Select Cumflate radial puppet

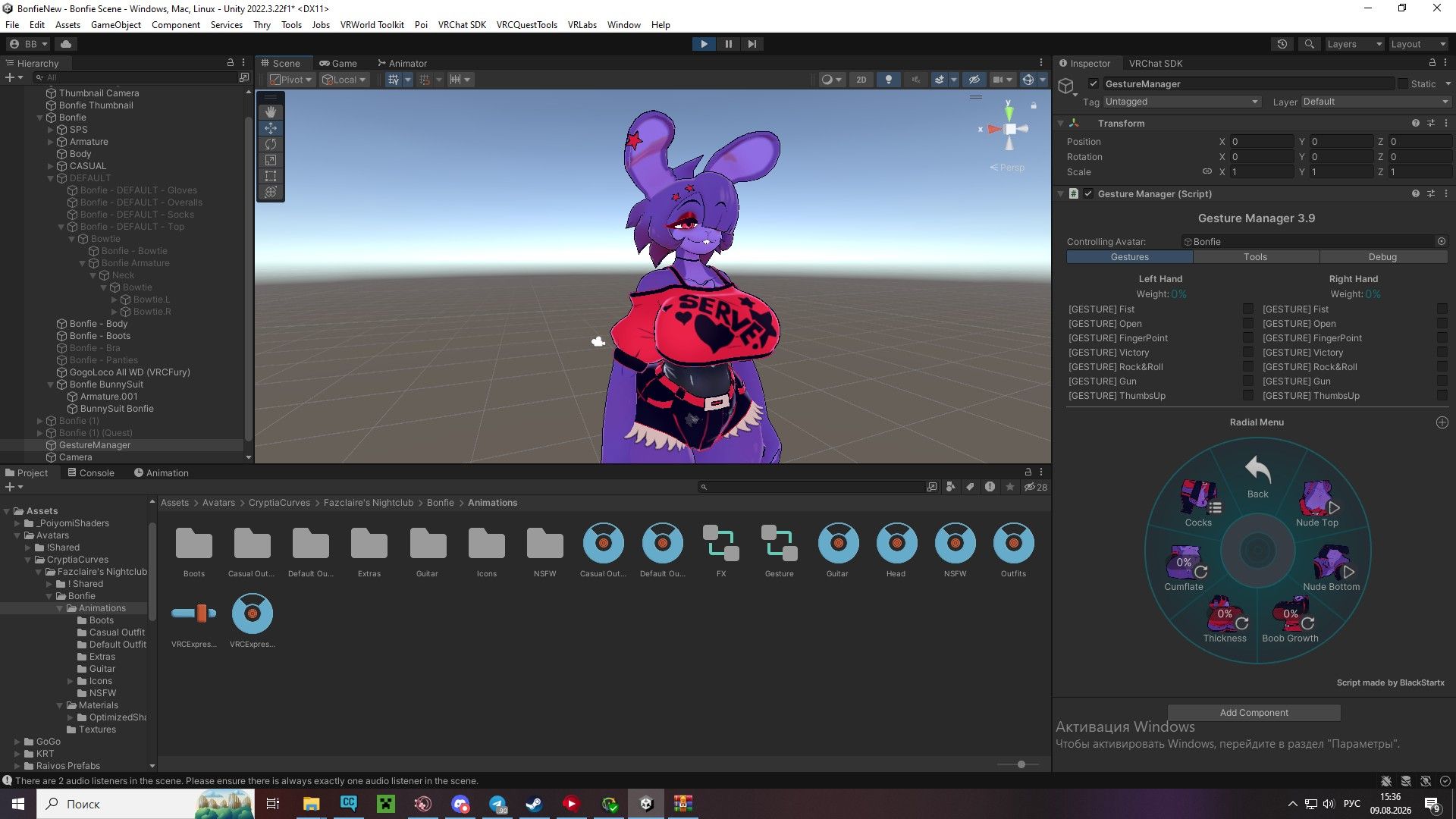point(1184,568)
